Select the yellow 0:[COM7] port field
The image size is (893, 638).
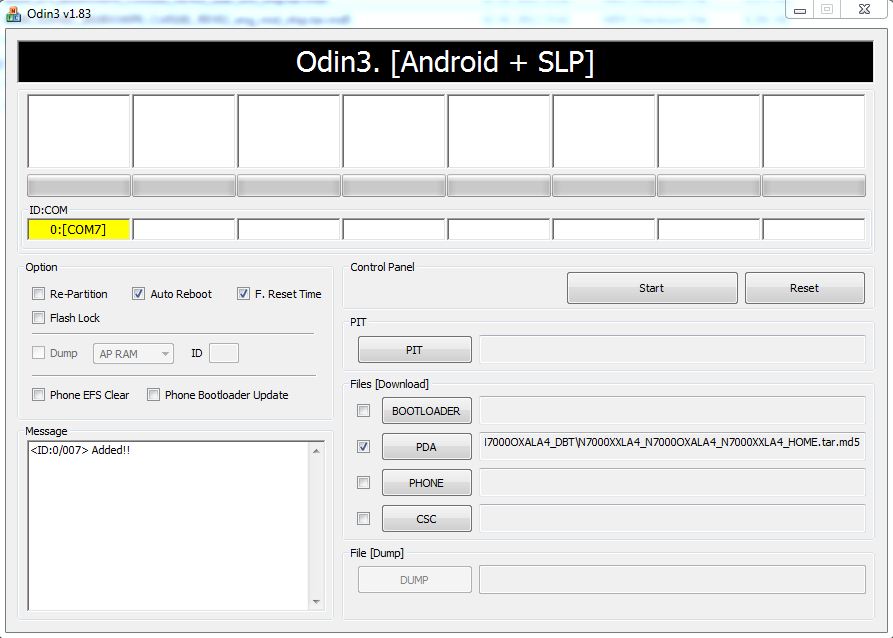coord(79,230)
